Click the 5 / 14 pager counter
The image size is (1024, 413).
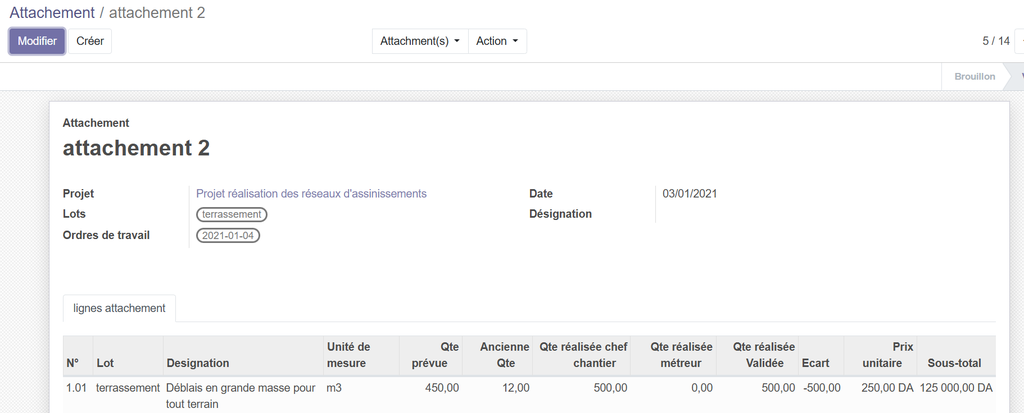(995, 41)
